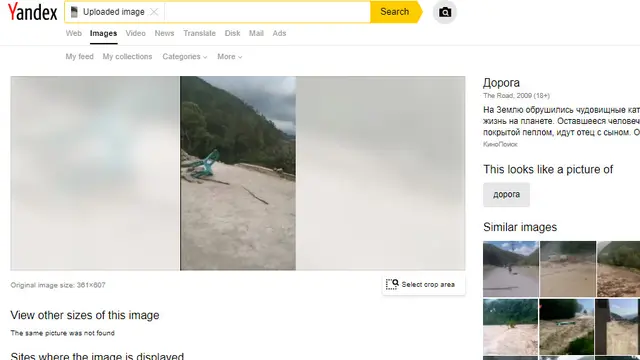Viewport: 640px width, 360px height.
Task: Remove the Uploaded image chip
Action: coord(154,12)
